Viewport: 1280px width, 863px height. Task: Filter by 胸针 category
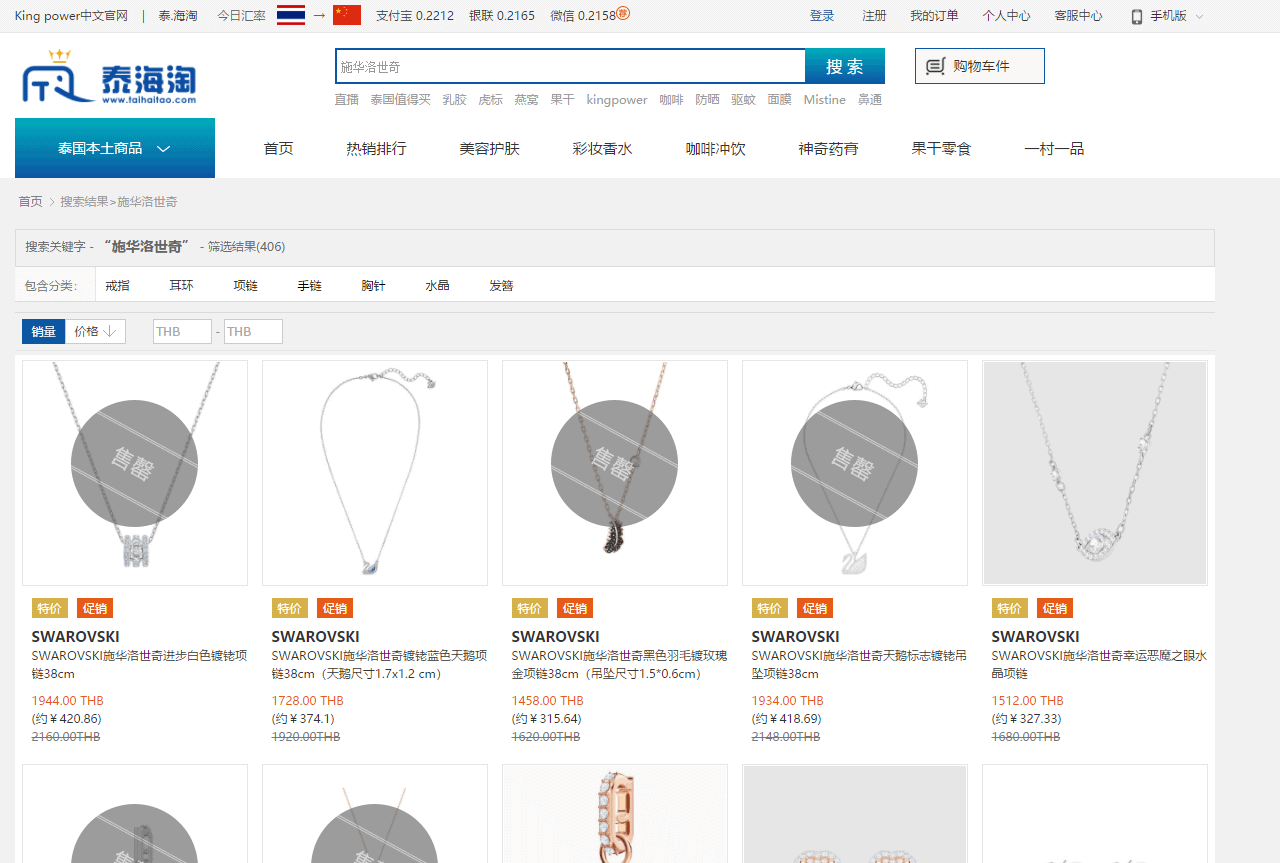tap(373, 285)
